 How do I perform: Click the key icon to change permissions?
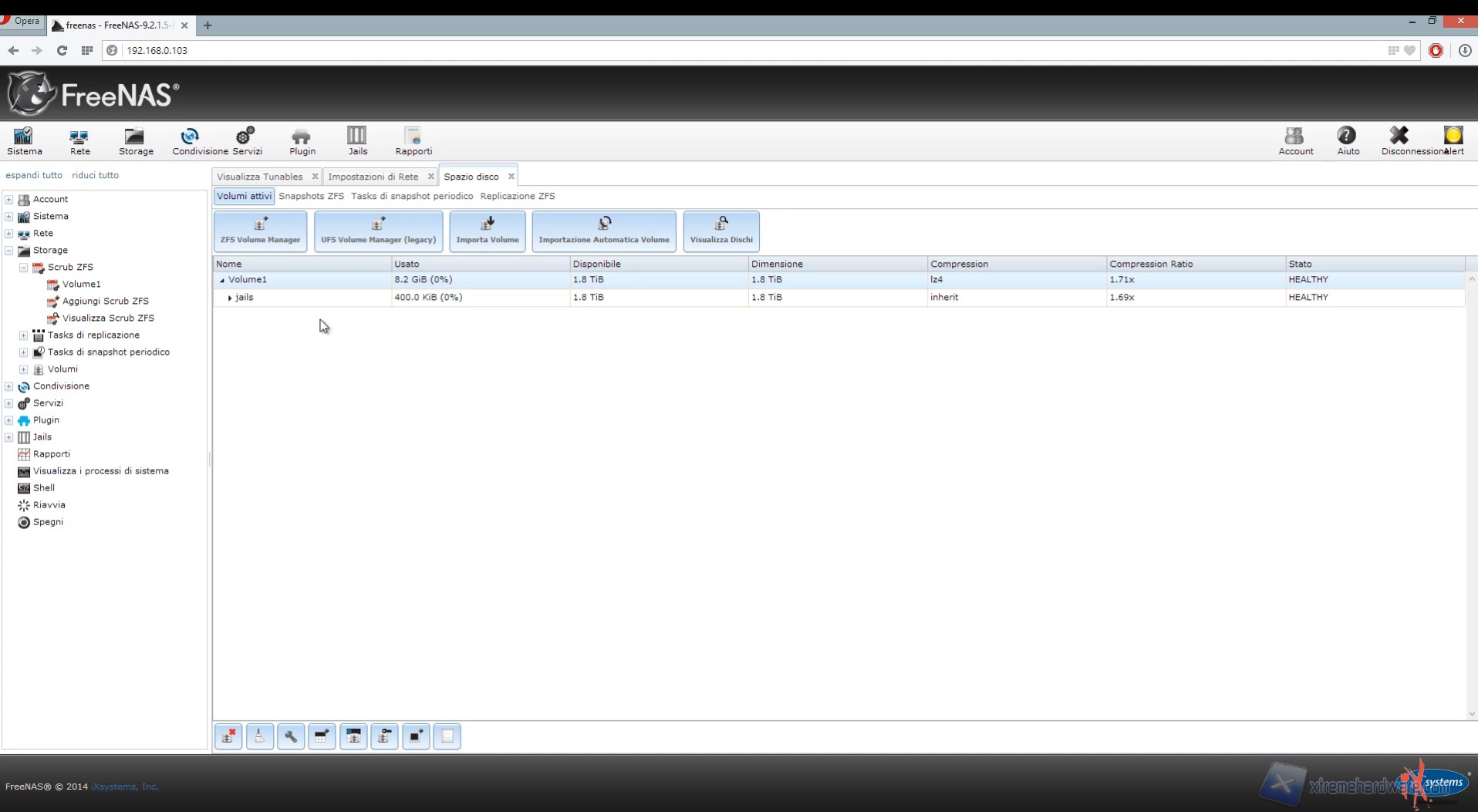[x=385, y=736]
